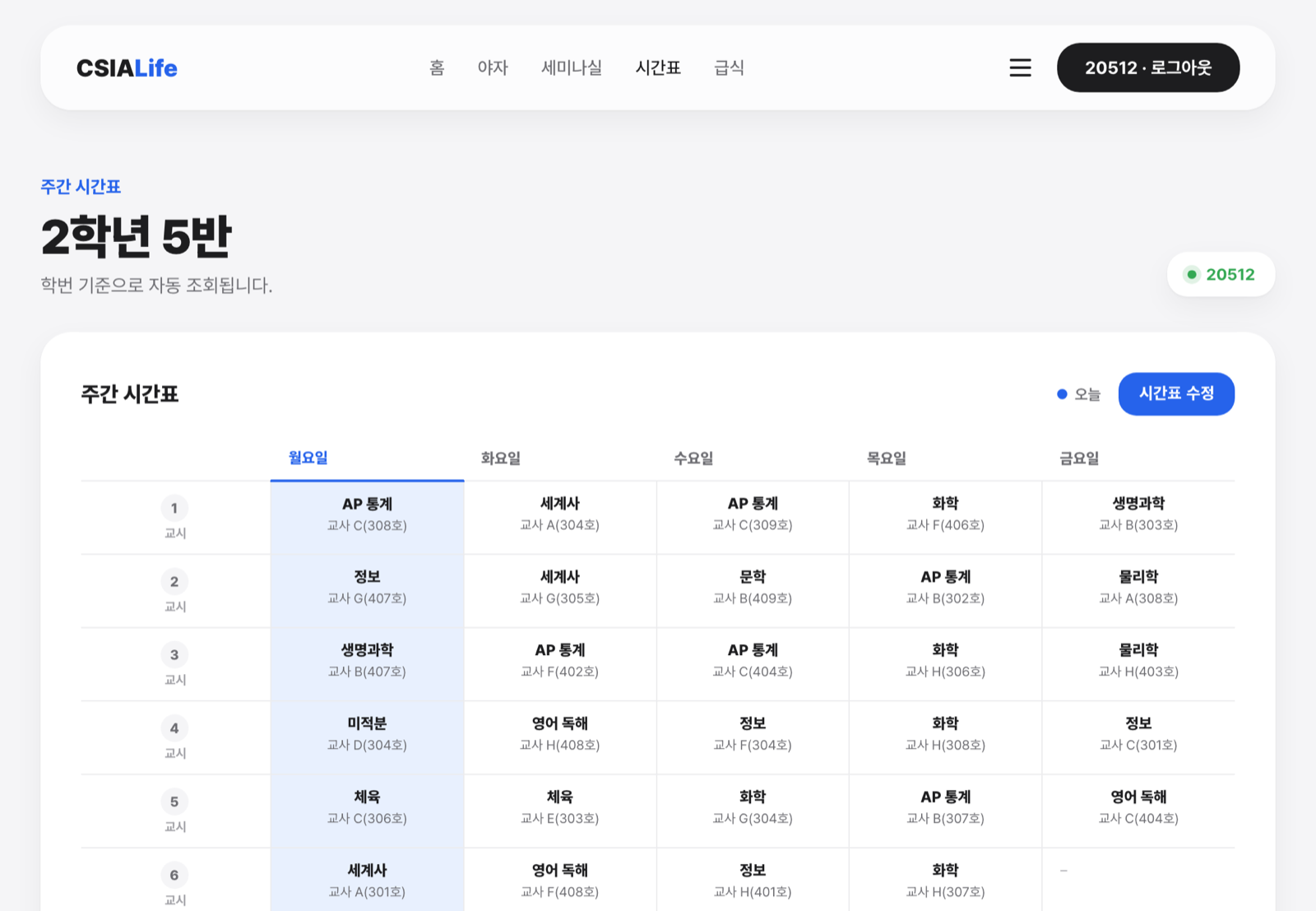Select the 금요일 column header

(1079, 458)
